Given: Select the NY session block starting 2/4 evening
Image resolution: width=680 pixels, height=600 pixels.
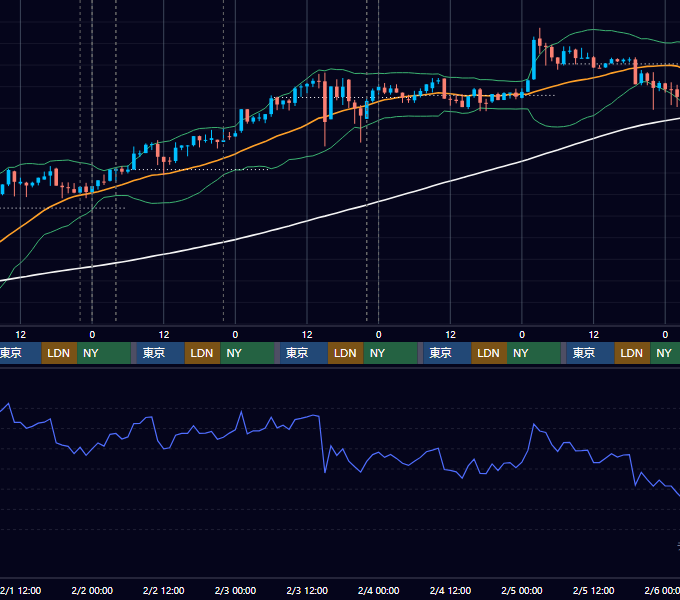Looking at the screenshot, I should tap(533, 353).
